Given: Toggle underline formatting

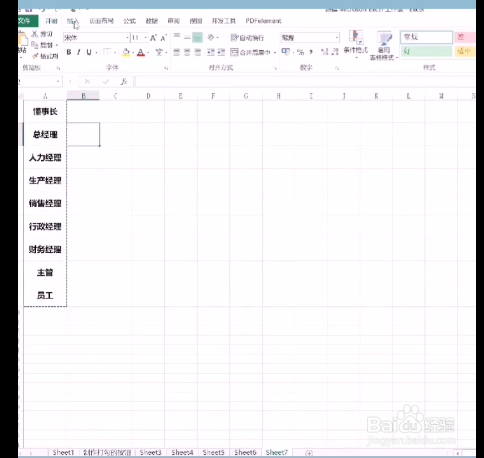Looking at the screenshot, I should click(x=89, y=52).
